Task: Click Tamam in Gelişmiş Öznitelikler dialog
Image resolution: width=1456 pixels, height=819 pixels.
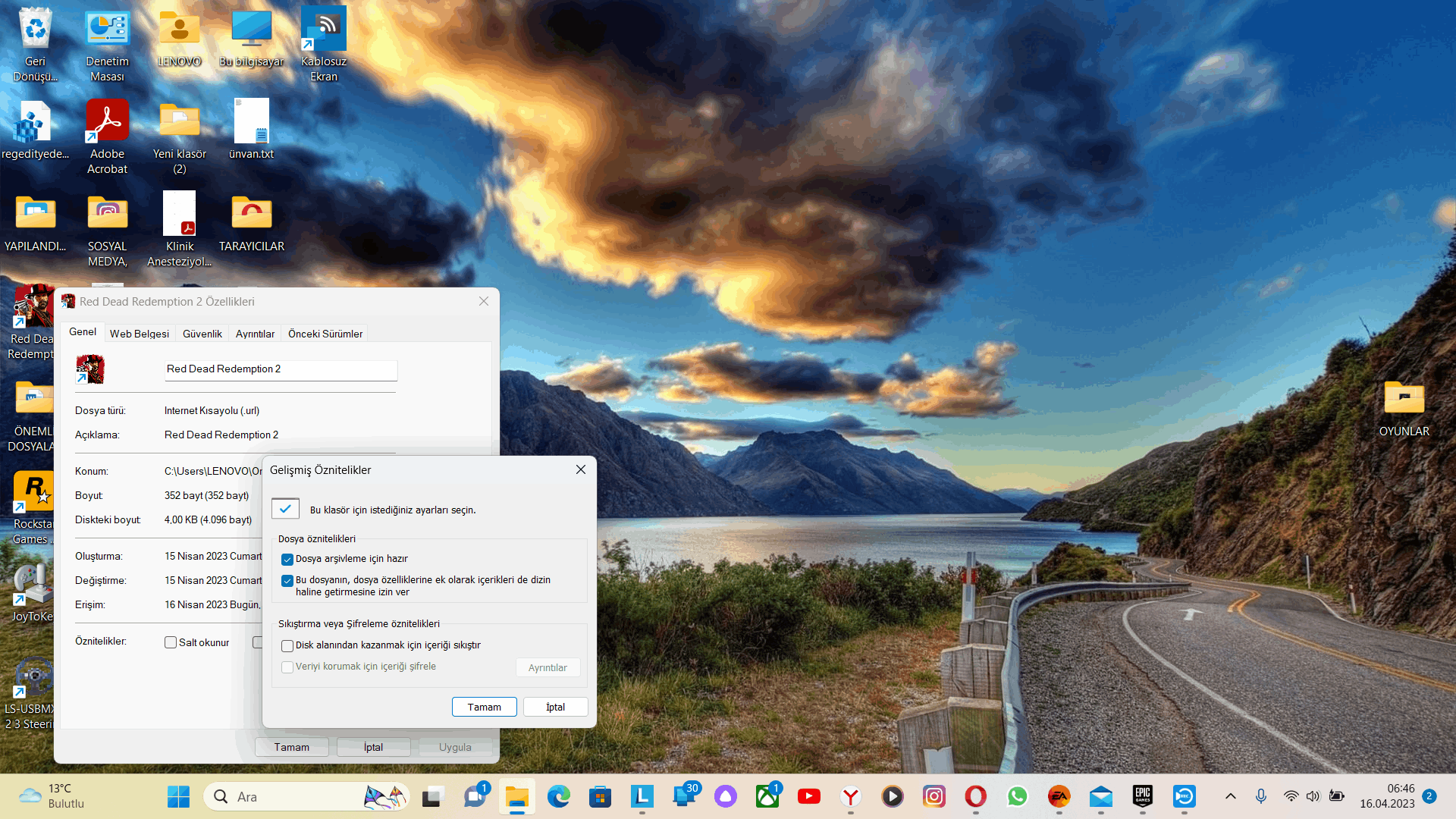Action: (x=485, y=707)
